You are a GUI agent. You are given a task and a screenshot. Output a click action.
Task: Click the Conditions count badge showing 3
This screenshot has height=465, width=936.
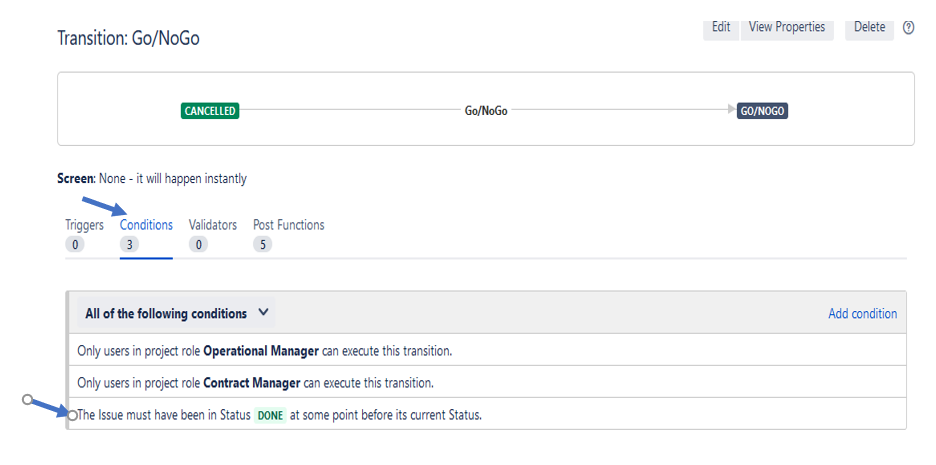coord(130,244)
